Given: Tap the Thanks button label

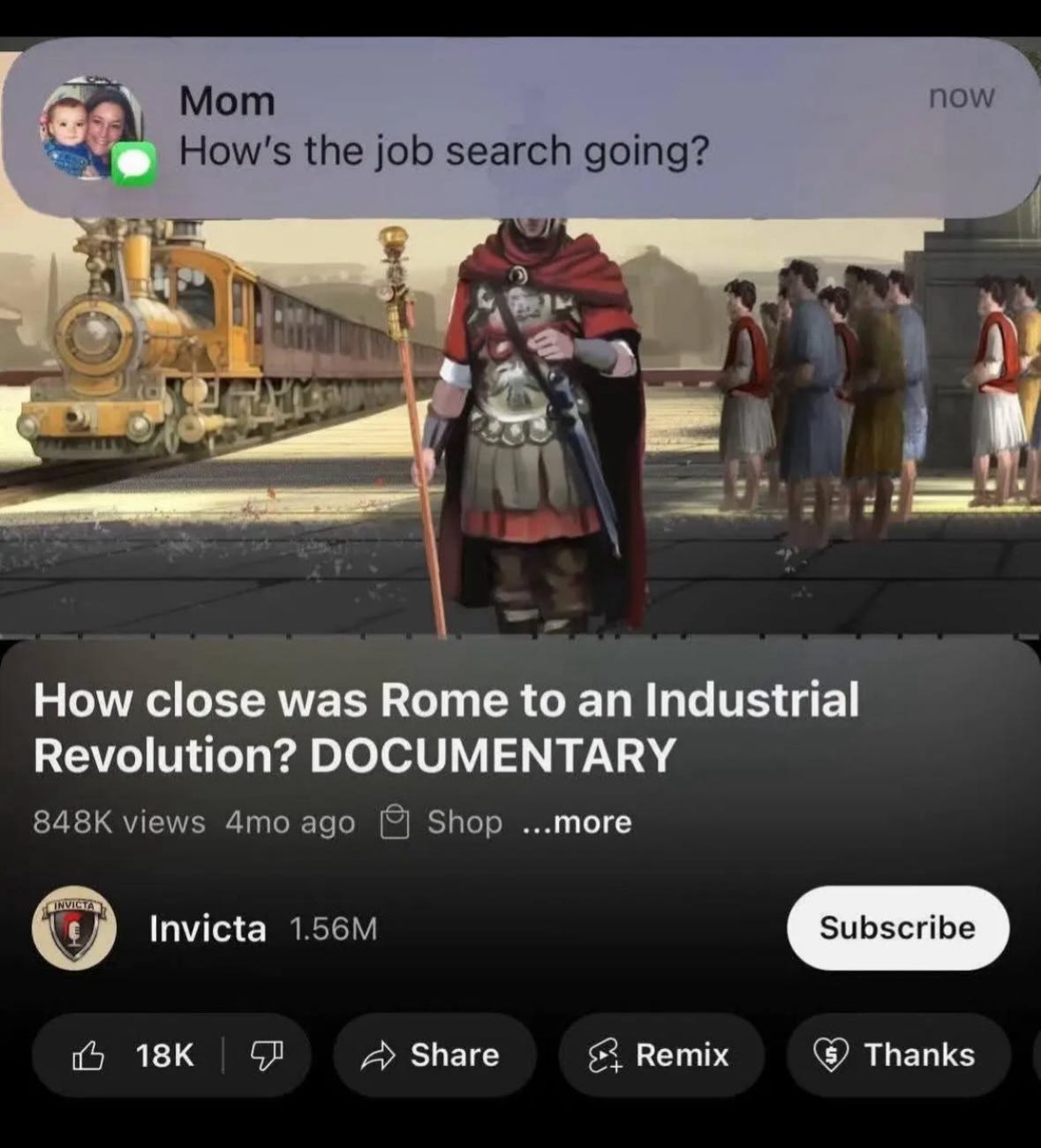Looking at the screenshot, I should 919,1054.
